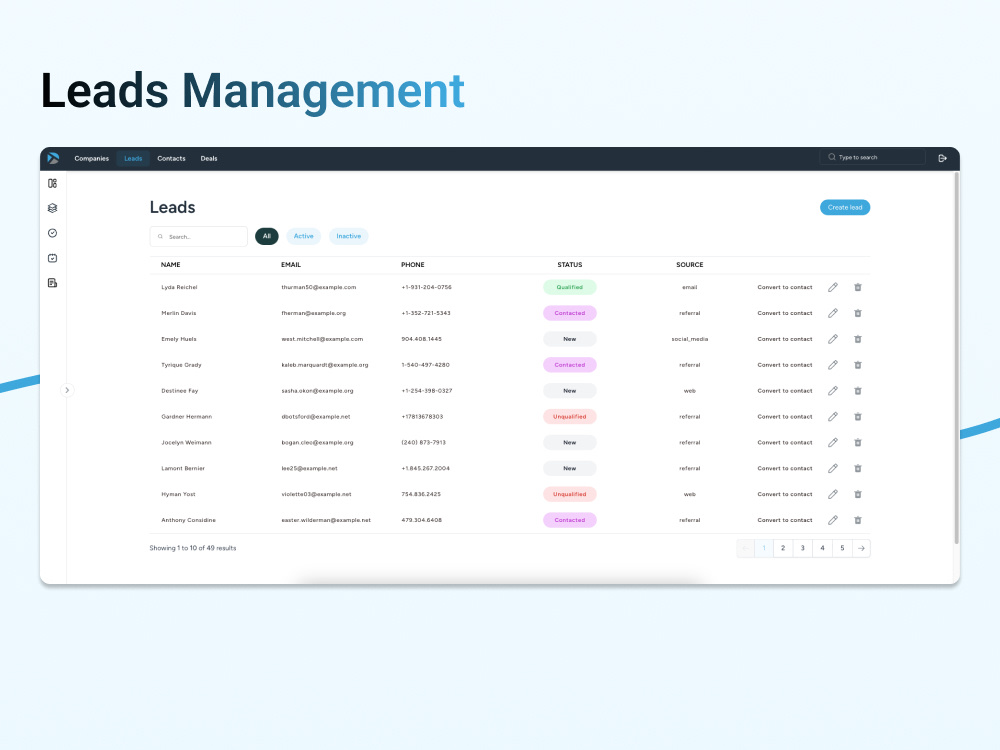Click the Create lead button

pos(845,207)
